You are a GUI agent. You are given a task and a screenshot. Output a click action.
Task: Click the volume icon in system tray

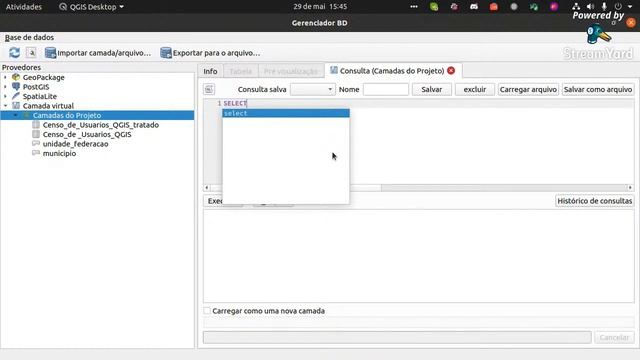[x=590, y=7]
